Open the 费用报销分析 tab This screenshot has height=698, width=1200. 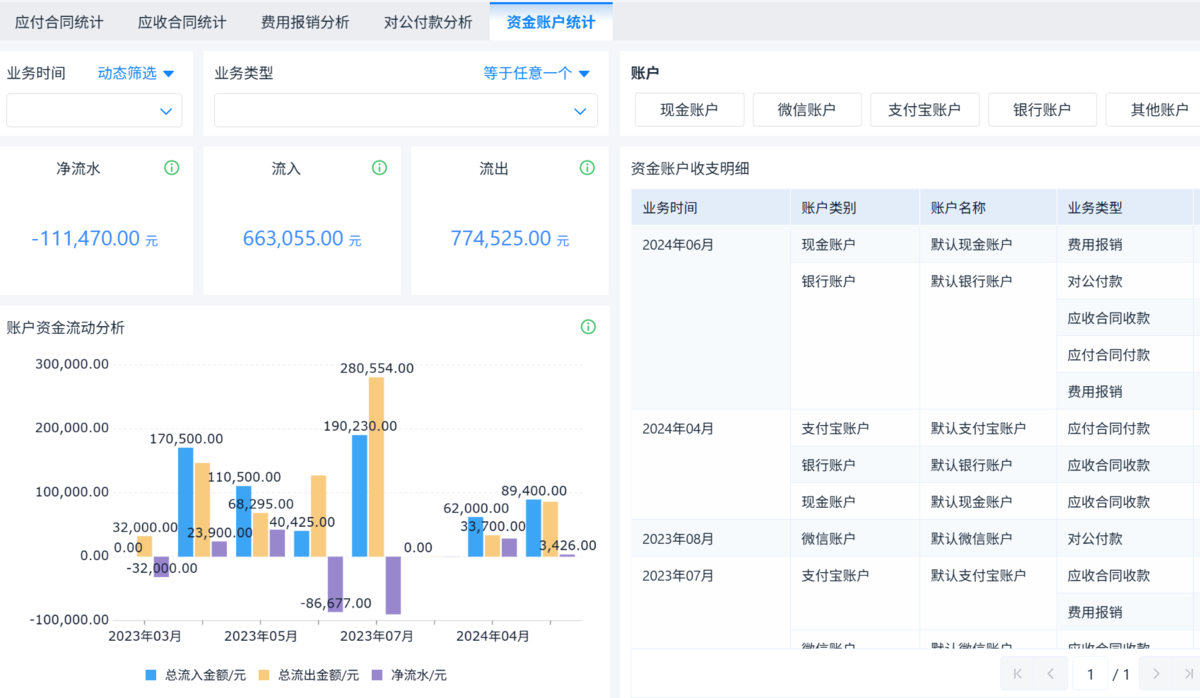tap(305, 22)
